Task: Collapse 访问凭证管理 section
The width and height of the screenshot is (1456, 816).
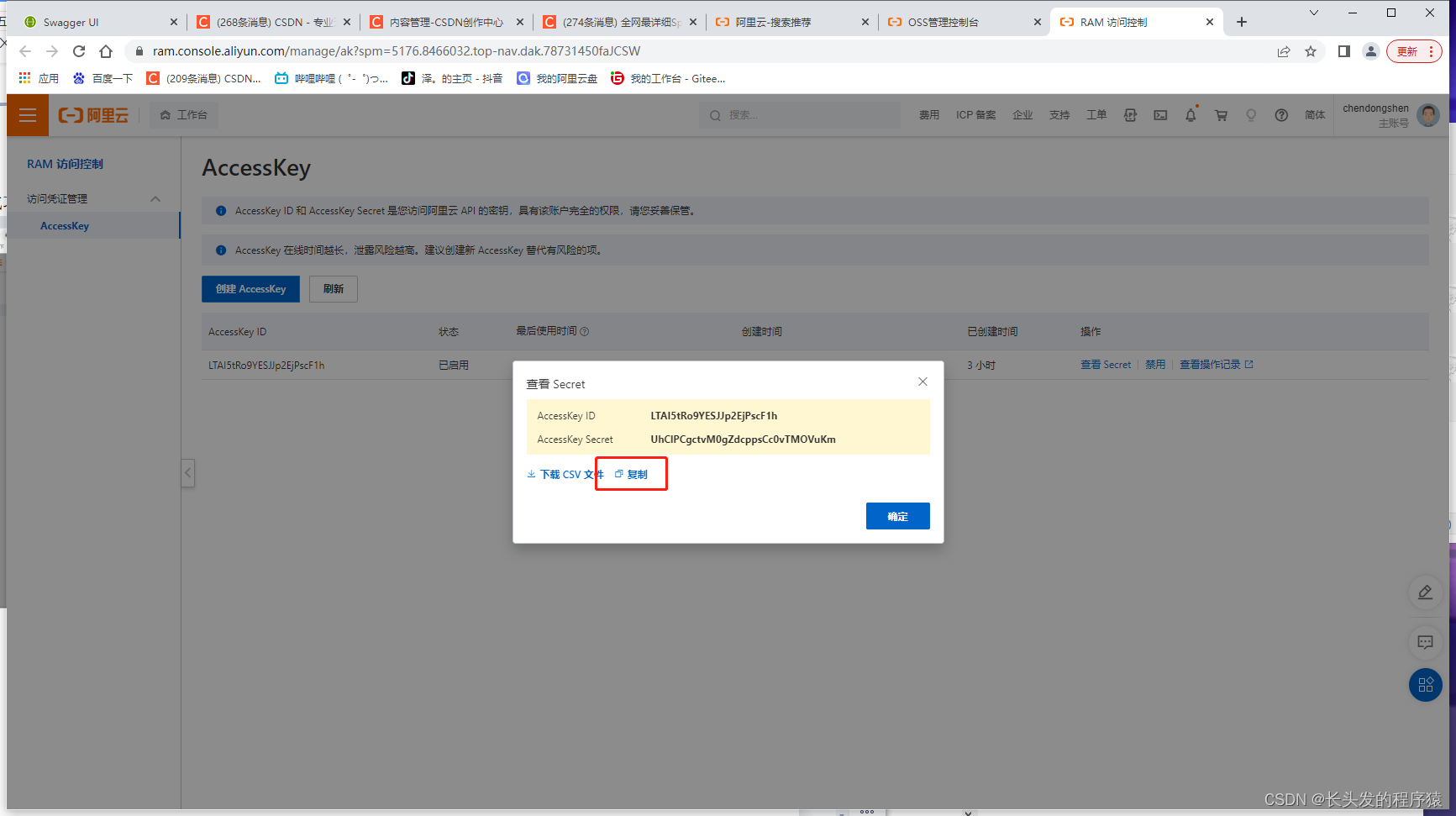Action: pyautogui.click(x=155, y=199)
